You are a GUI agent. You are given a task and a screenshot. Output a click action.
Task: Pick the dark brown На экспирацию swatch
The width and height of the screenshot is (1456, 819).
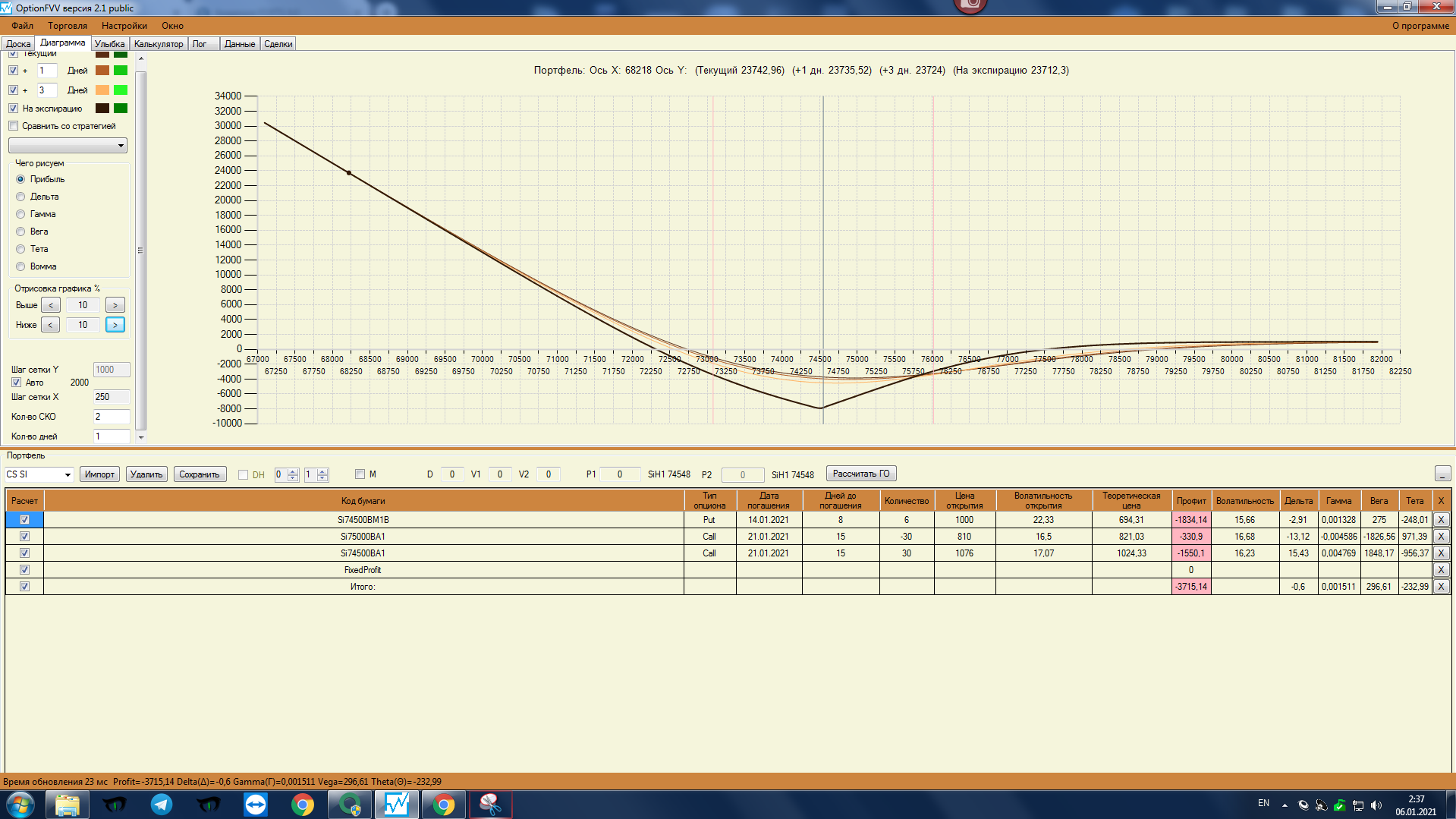pyautogui.click(x=102, y=109)
